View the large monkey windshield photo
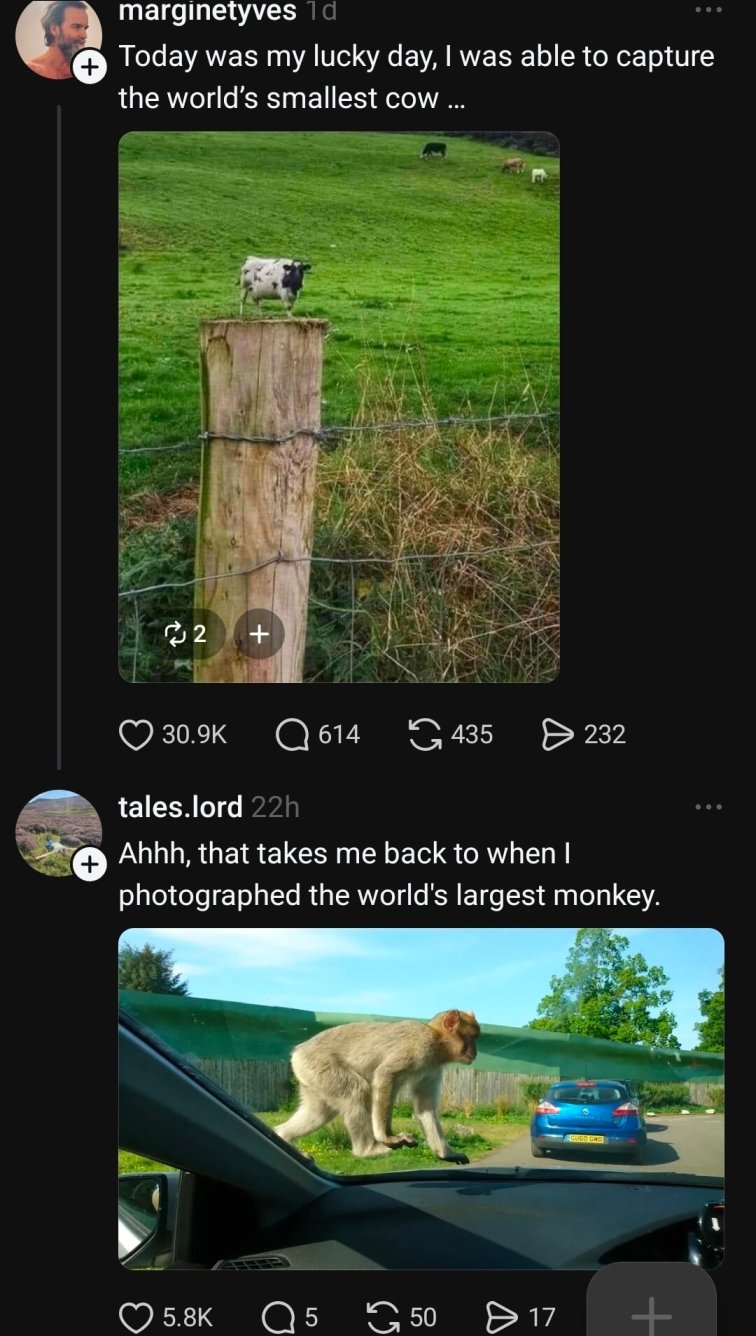Viewport: 756px width, 1336px height. point(420,1097)
